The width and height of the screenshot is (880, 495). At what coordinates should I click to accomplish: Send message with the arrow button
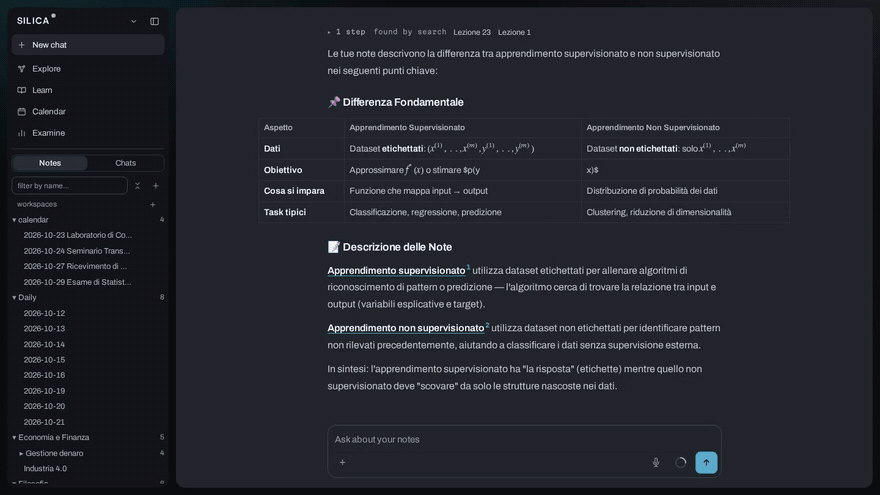click(706, 462)
